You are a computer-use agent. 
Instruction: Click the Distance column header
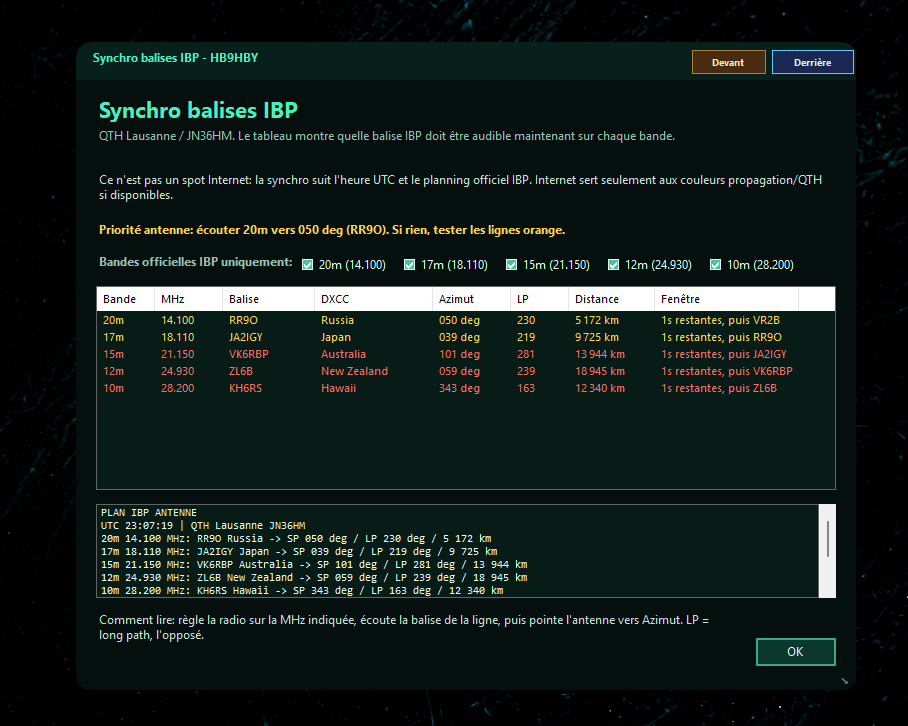coord(611,299)
